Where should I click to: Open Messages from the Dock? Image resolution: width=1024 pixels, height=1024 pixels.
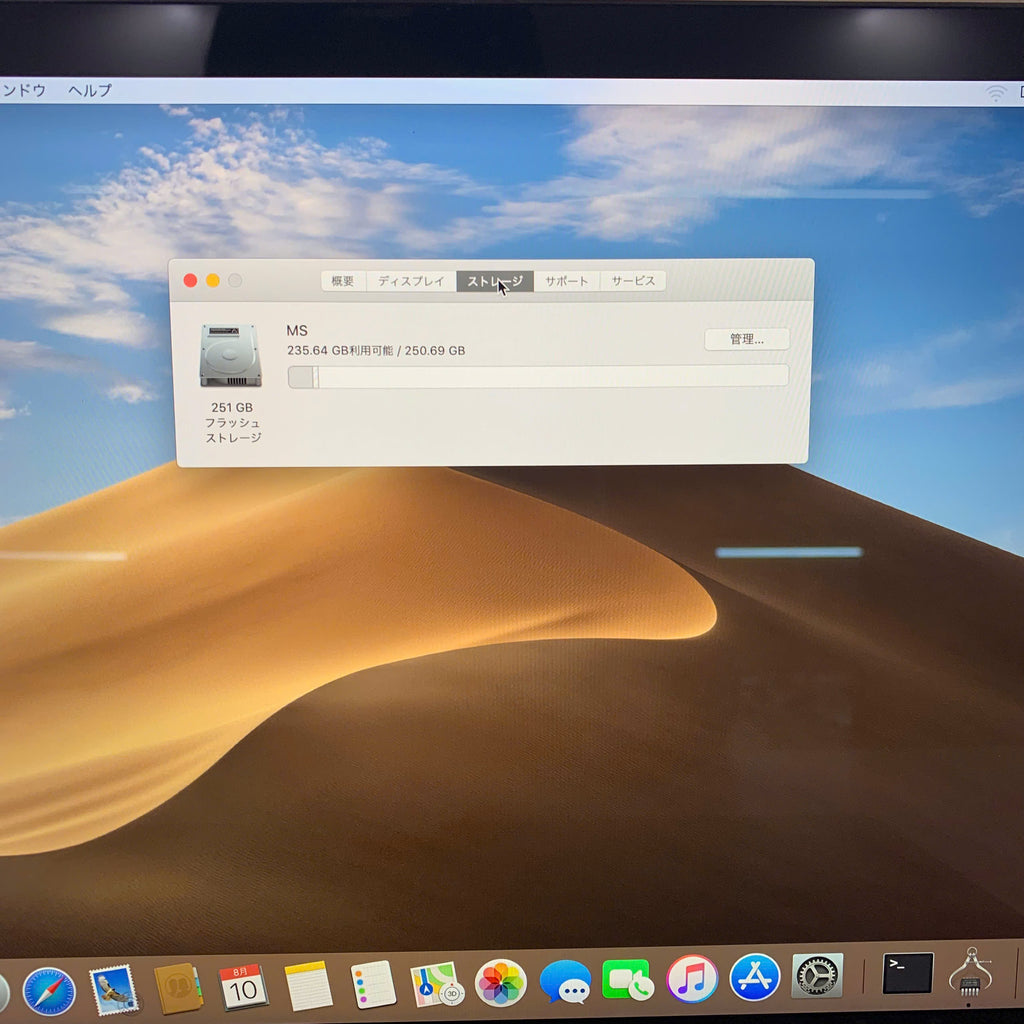click(566, 981)
